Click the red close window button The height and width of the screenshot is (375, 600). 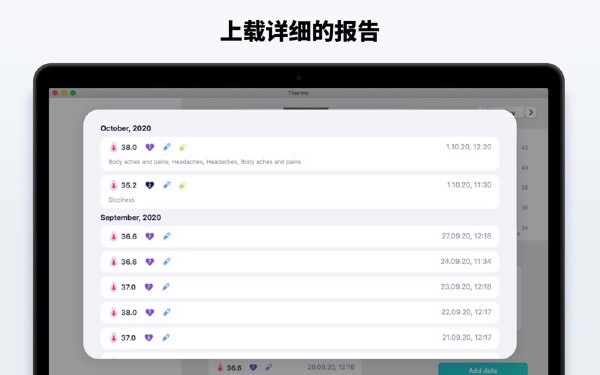(x=55, y=93)
